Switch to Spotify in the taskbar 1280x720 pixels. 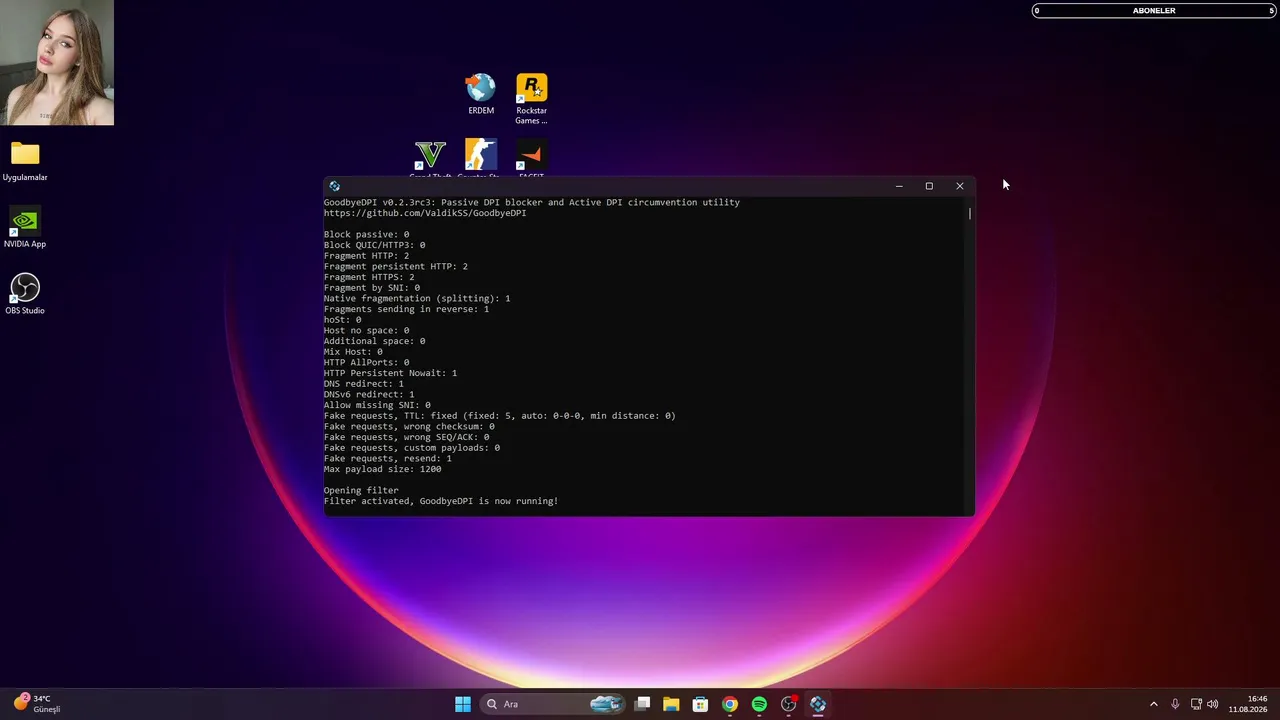coord(759,704)
